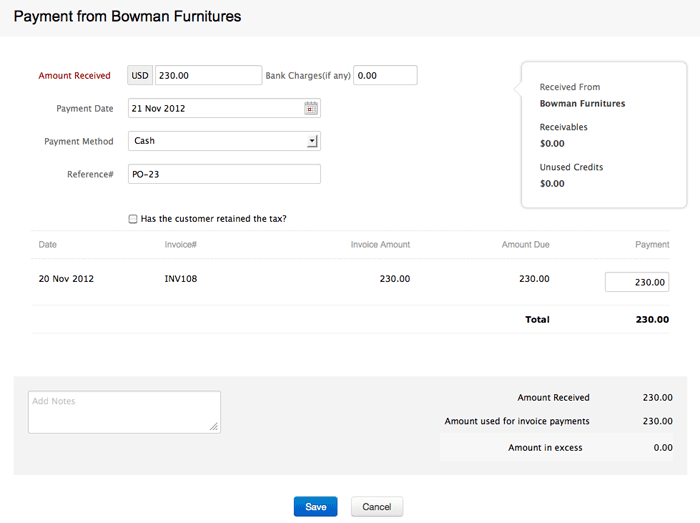Image resolution: width=700 pixels, height=523 pixels.
Task: Click the Payment Date field showing 21 Nov 2012
Action: pos(224,108)
